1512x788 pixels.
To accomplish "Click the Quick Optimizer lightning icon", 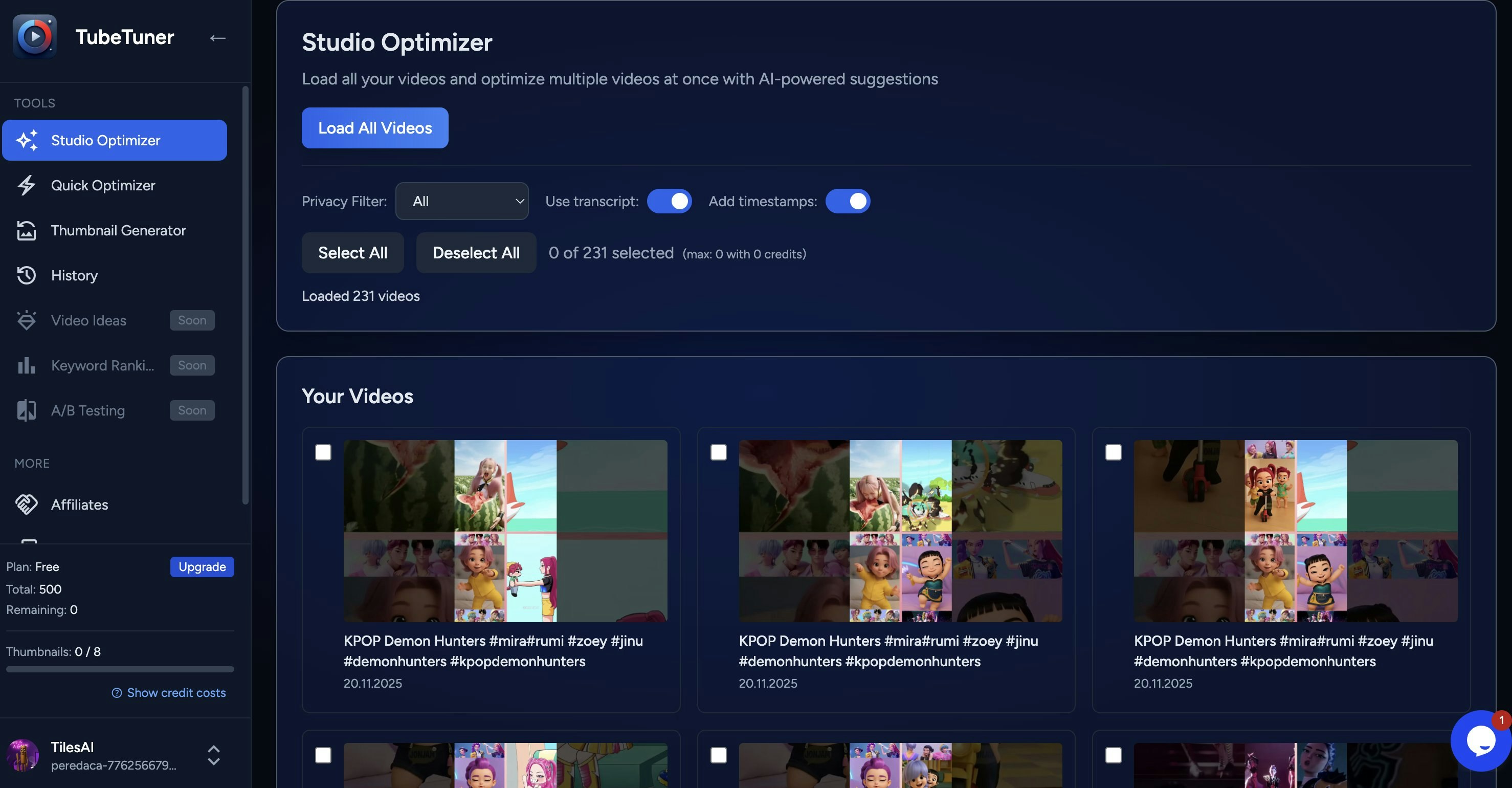I will (x=27, y=186).
